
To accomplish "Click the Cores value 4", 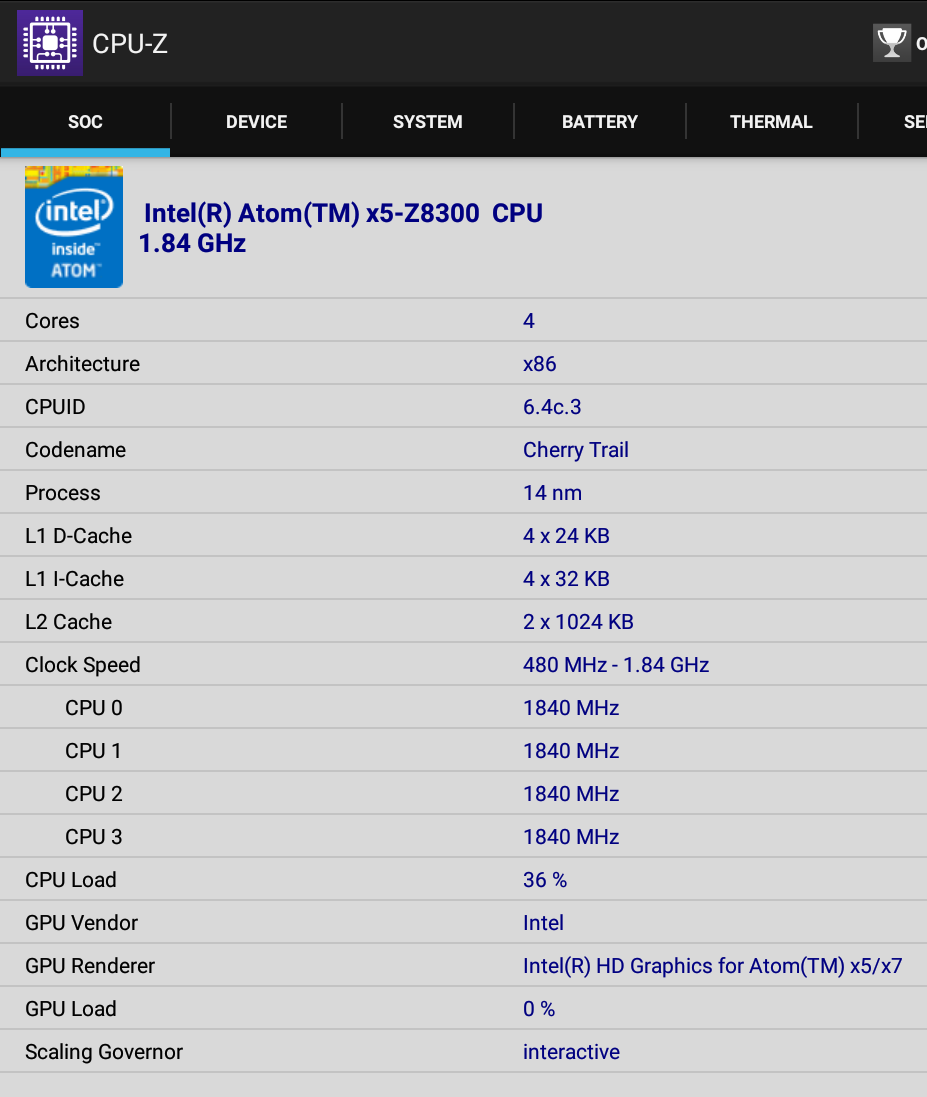I will 529,320.
